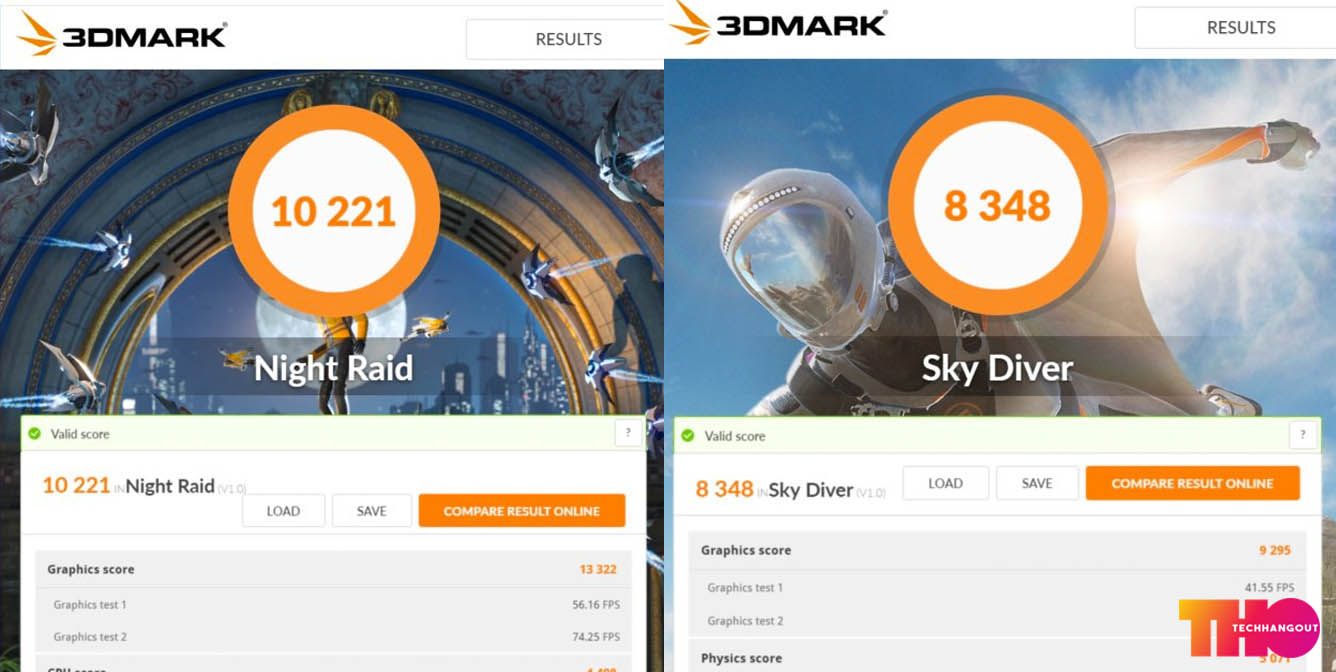Open the question mark help for Night Raid
1336x672 pixels.
628,433
